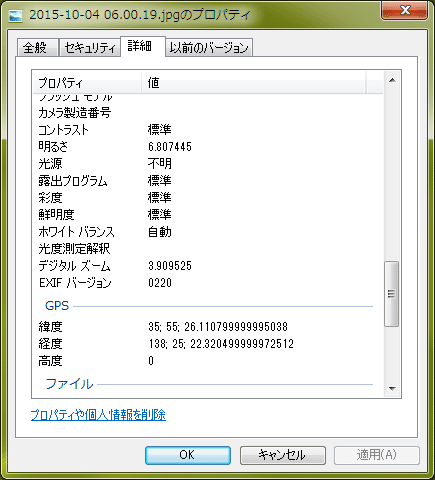Collapse the ファイル section header
The image size is (435, 480).
69,384
